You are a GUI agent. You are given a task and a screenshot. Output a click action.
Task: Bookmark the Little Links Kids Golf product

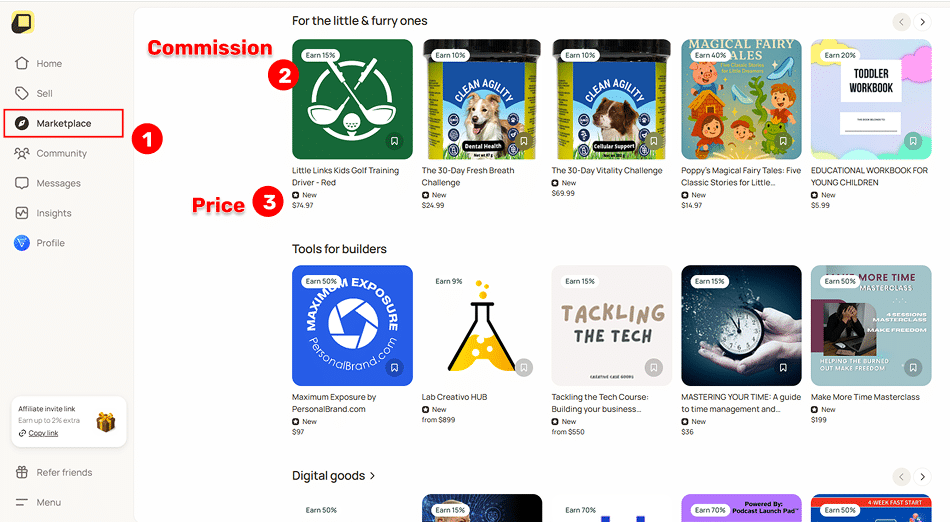click(394, 141)
